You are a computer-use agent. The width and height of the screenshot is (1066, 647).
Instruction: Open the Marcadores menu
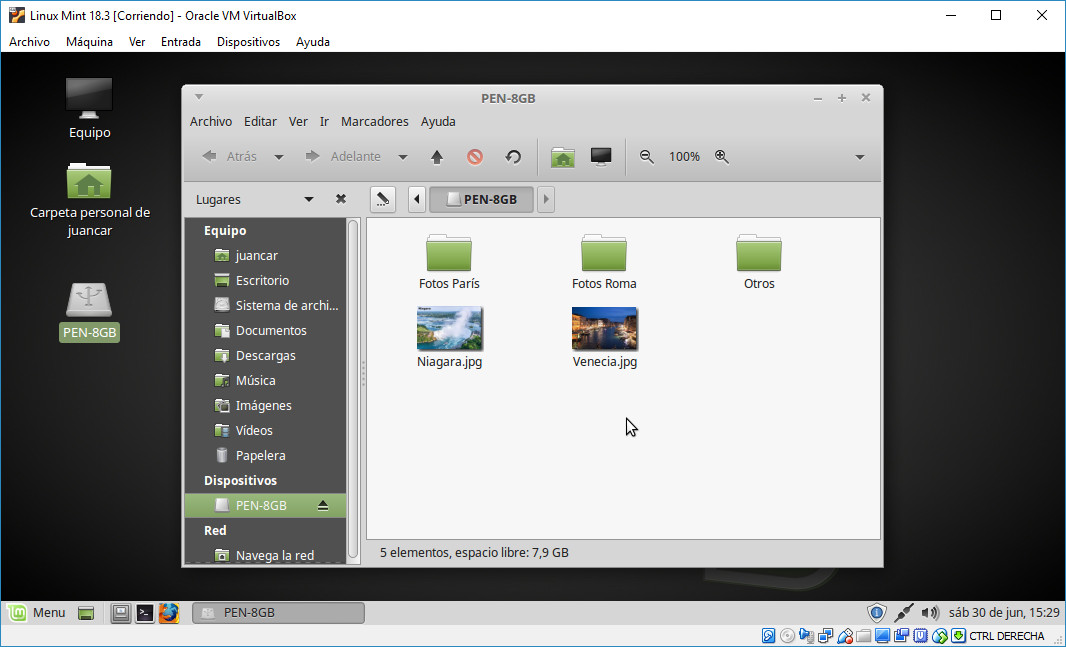click(374, 121)
